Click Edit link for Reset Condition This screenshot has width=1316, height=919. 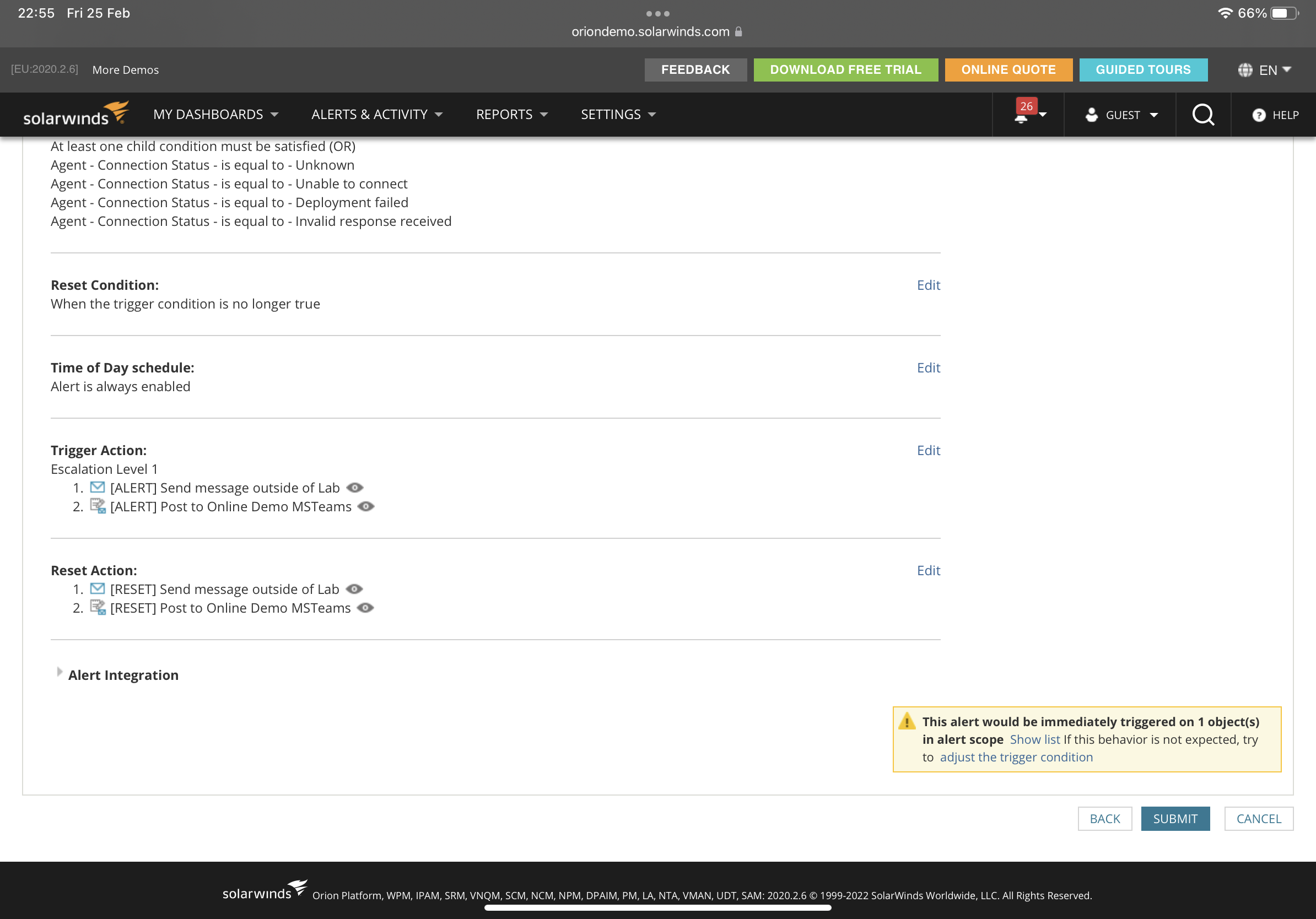pos(928,285)
